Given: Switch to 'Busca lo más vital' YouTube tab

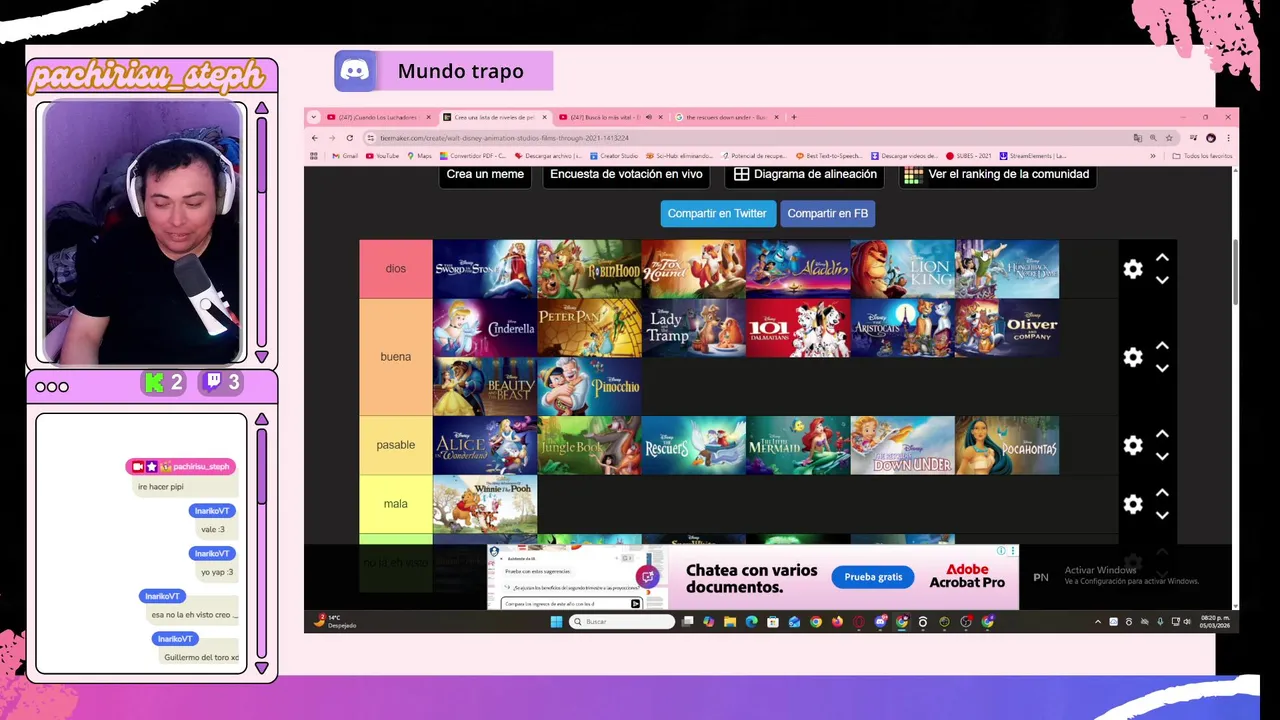Looking at the screenshot, I should [610, 117].
